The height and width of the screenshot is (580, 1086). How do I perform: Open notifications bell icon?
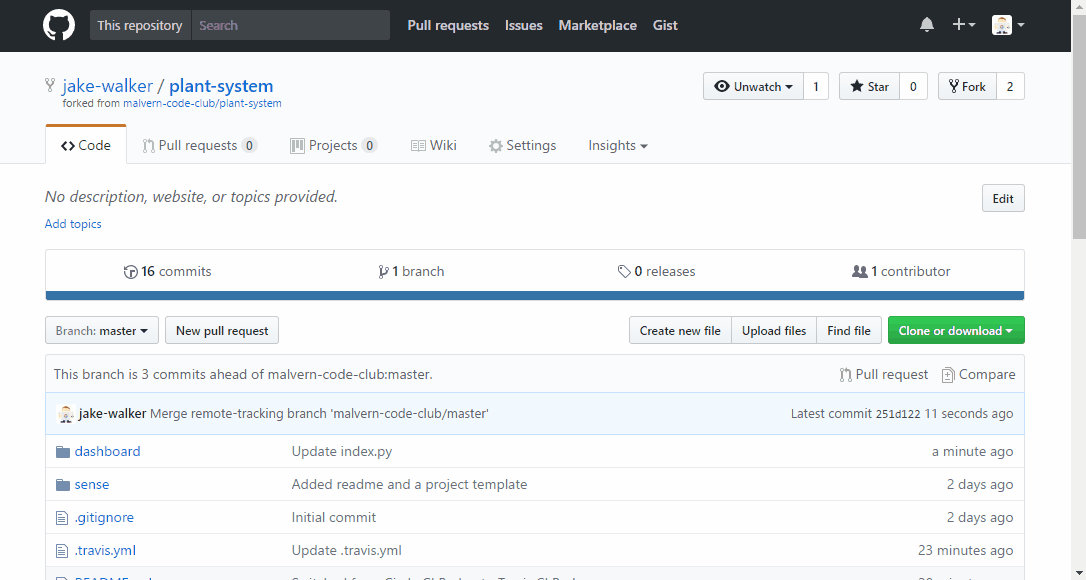[x=927, y=25]
